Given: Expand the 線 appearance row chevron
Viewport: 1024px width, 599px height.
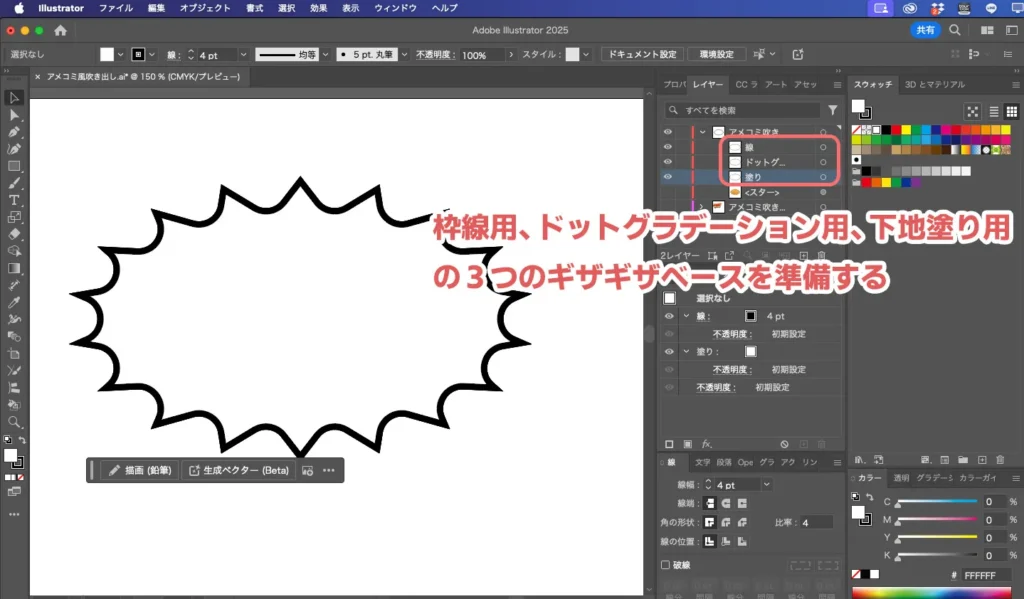Looking at the screenshot, I should coord(686,316).
